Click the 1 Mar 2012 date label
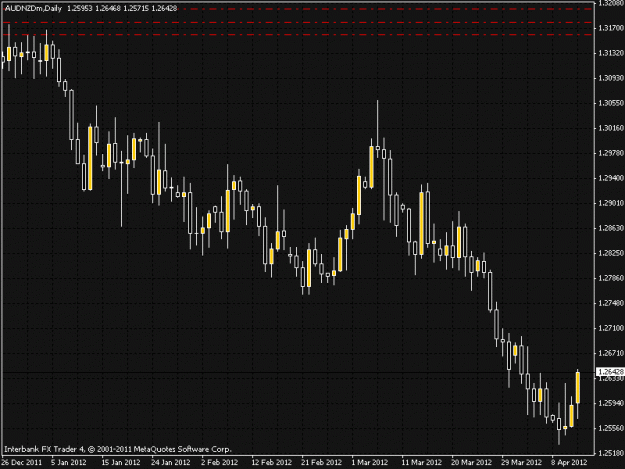The width and height of the screenshot is (625, 469). 369,463
